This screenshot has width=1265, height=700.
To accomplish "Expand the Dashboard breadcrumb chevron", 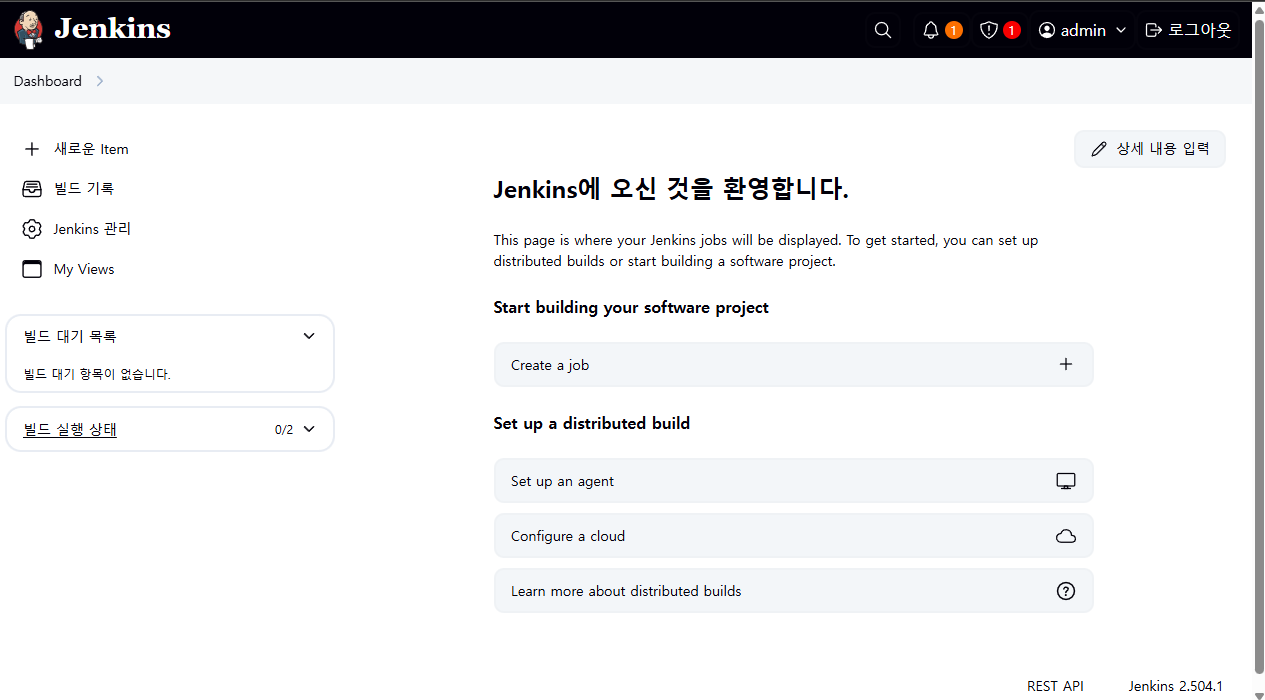I will (99, 81).
